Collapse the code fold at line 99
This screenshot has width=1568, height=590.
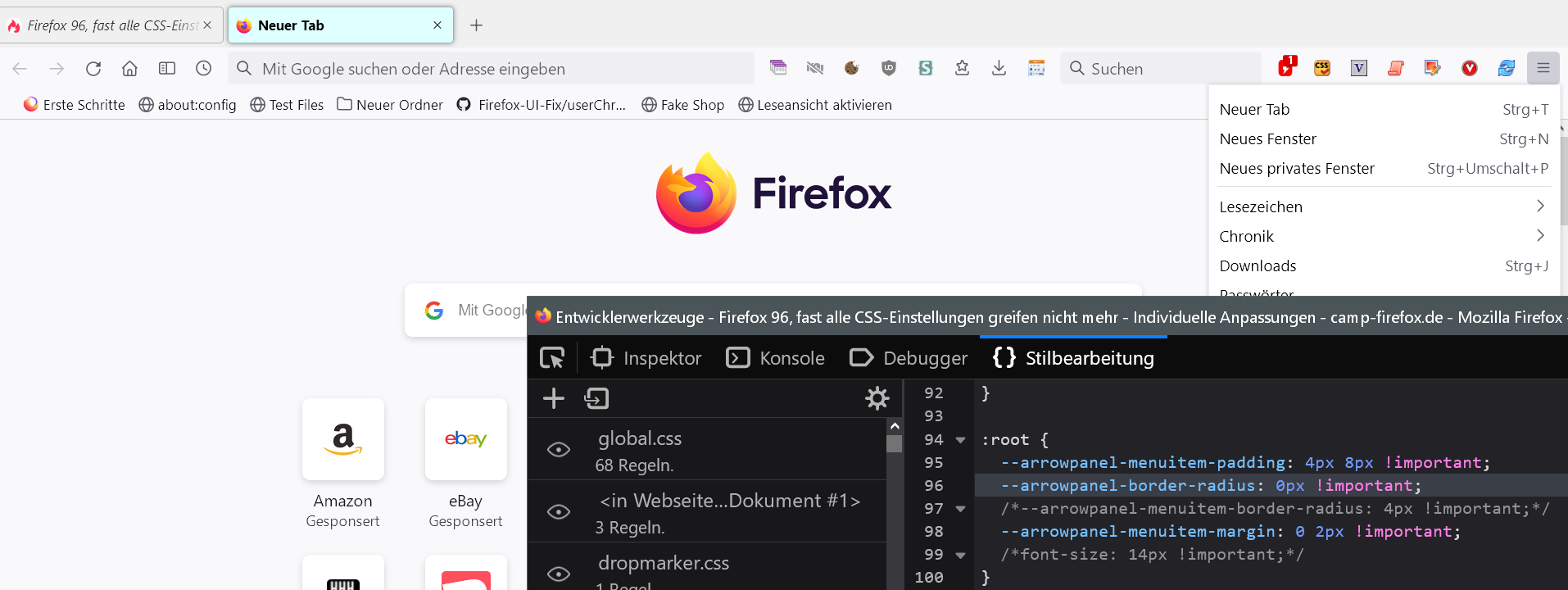(961, 555)
